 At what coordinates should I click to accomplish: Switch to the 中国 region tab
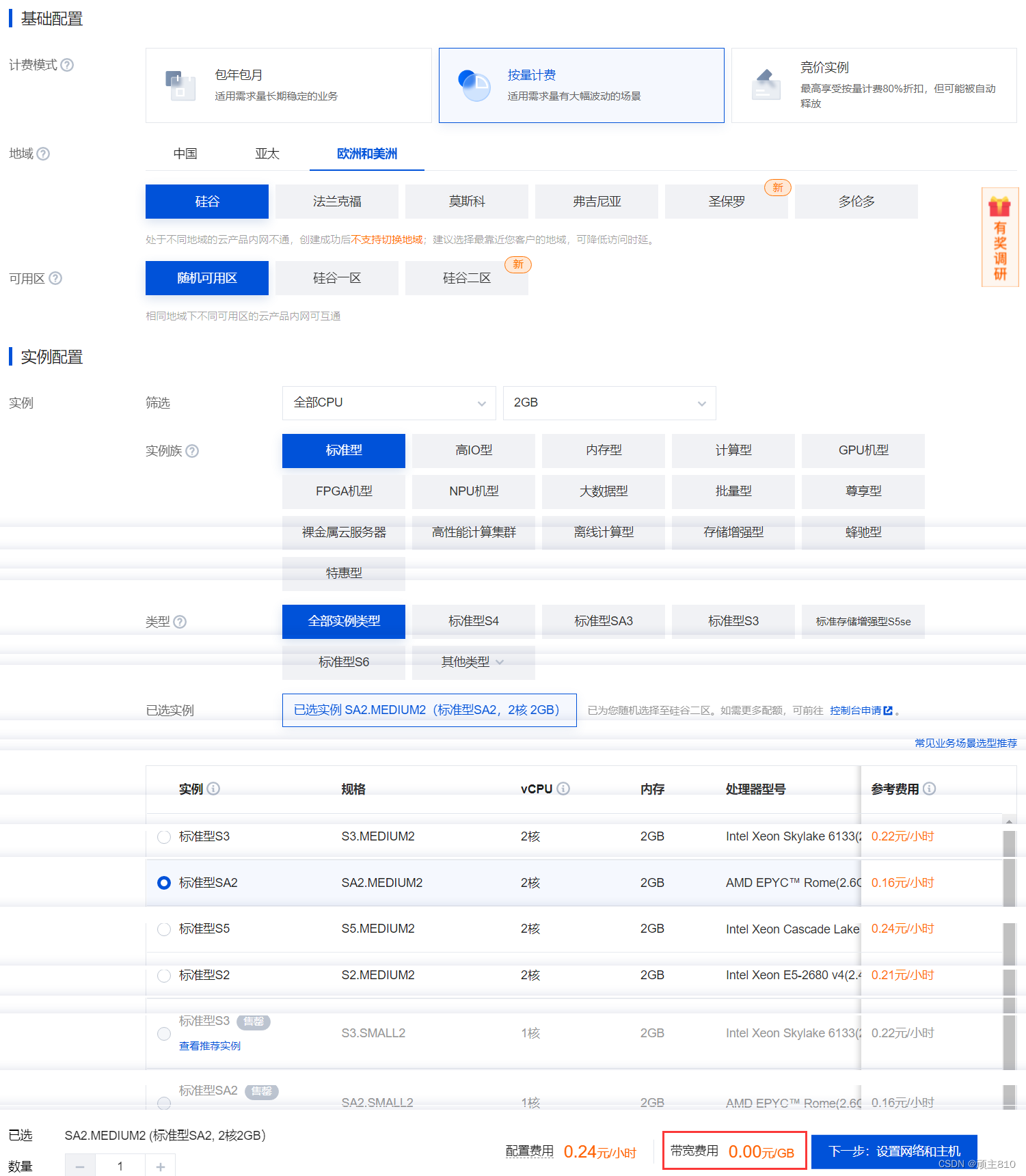pyautogui.click(x=185, y=154)
